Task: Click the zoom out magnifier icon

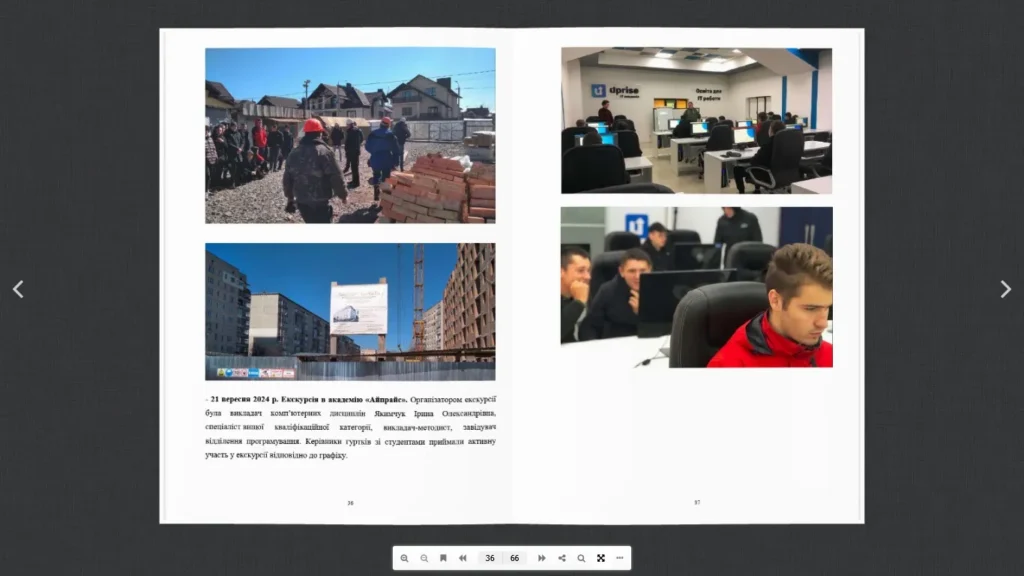Action: click(424, 558)
